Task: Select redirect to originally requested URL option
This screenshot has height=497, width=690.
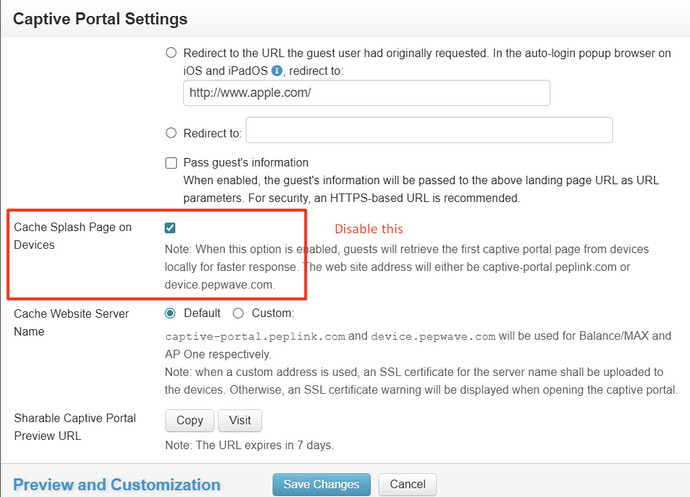Action: (x=171, y=53)
